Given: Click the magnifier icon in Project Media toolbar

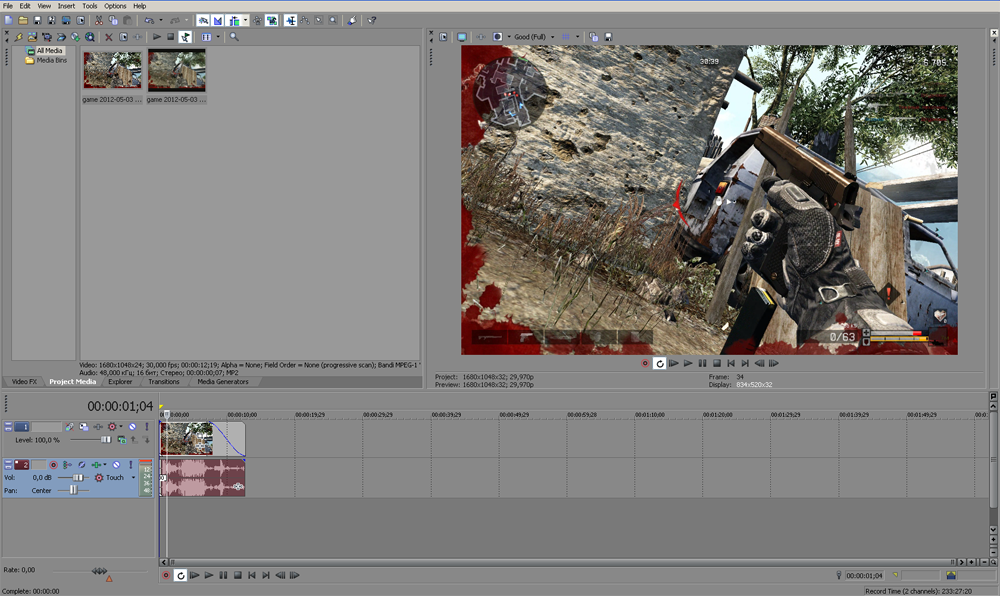Looking at the screenshot, I should tap(234, 37).
